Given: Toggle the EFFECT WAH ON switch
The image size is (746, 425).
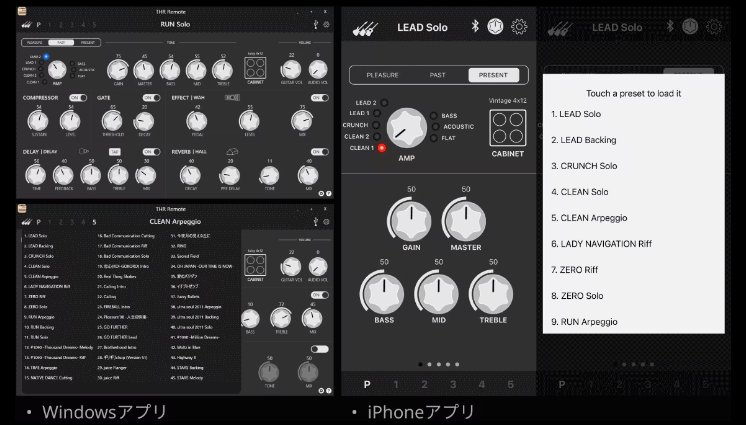Looking at the screenshot, I should pyautogui.click(x=320, y=98).
